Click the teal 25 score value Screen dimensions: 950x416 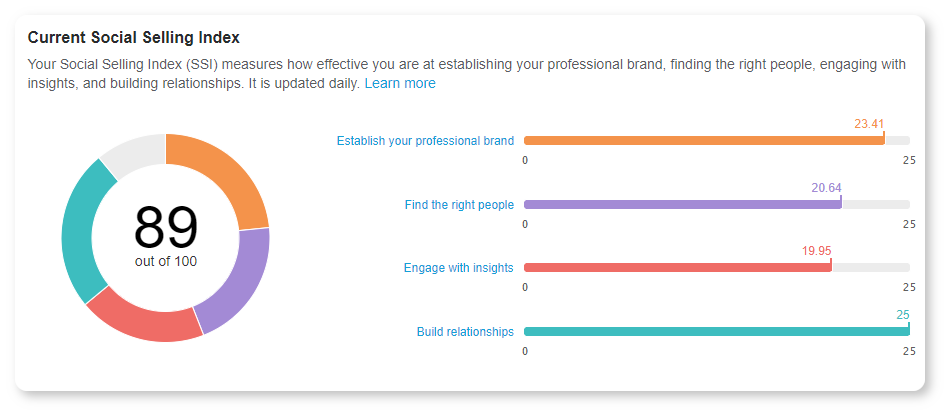tap(903, 315)
